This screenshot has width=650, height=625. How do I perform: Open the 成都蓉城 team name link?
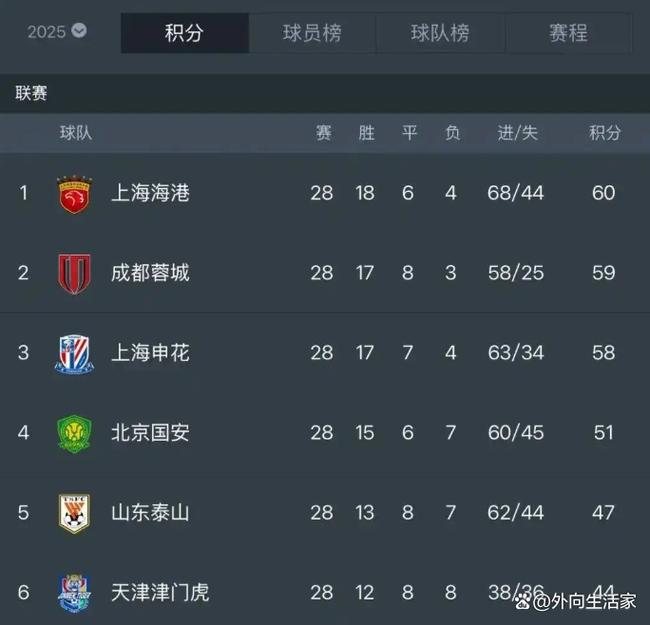(150, 273)
